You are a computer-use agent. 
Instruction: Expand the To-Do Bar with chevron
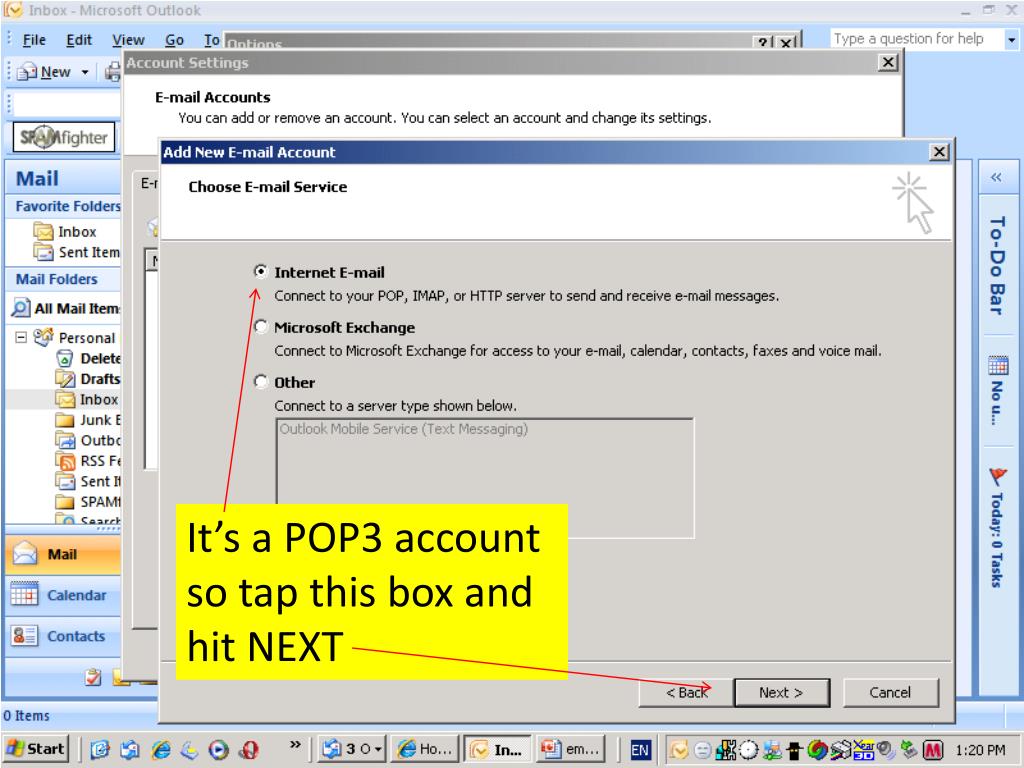[996, 177]
